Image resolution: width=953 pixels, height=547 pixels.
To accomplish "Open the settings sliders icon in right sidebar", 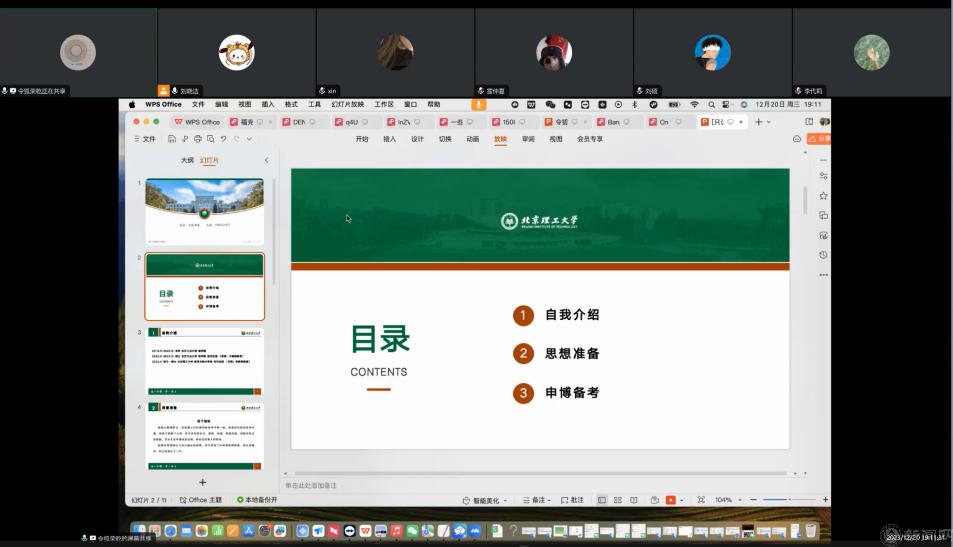I will 823,176.
